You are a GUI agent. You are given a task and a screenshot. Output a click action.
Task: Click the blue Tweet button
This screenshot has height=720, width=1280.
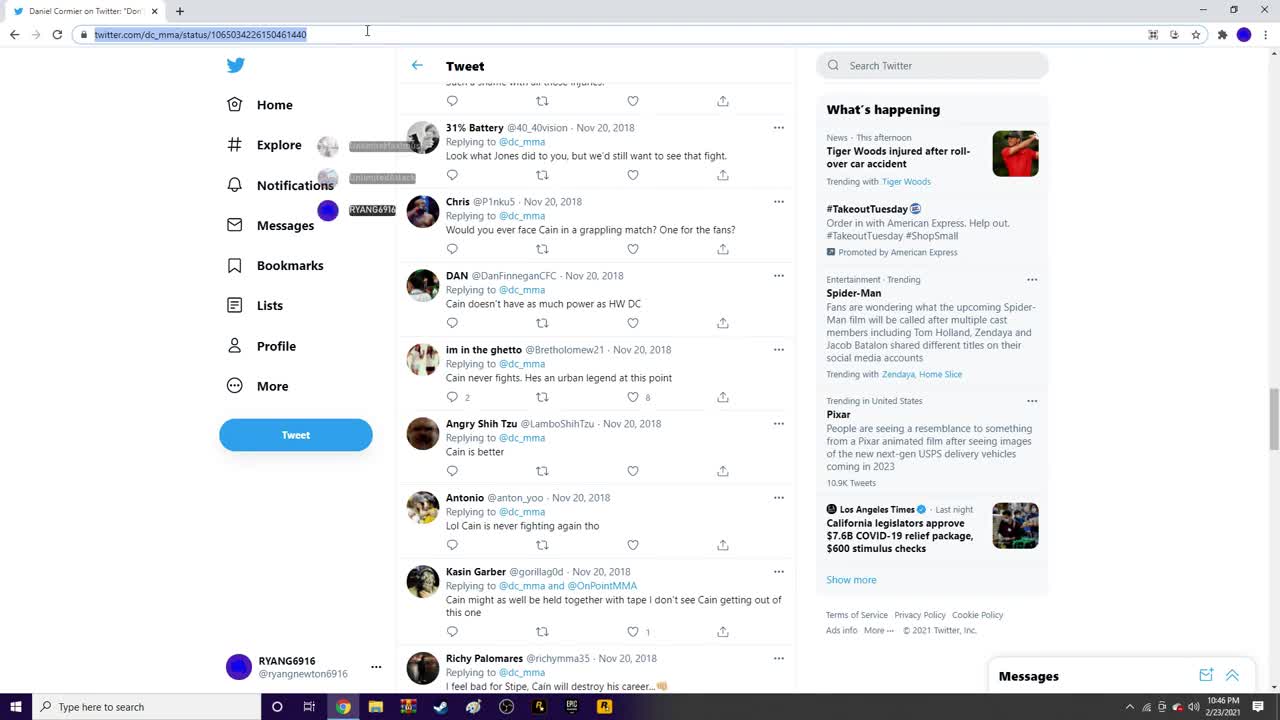click(296, 435)
